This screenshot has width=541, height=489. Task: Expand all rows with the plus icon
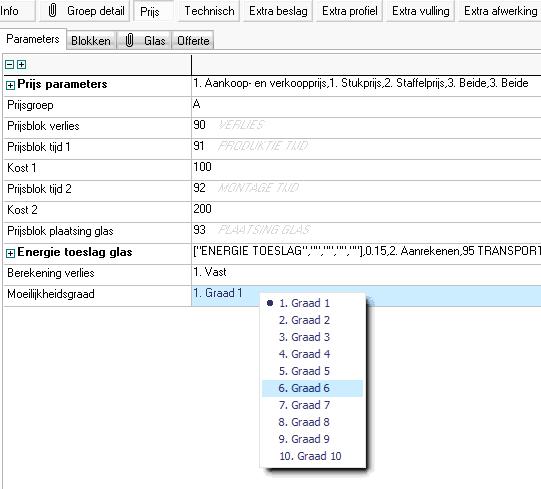click(21, 65)
